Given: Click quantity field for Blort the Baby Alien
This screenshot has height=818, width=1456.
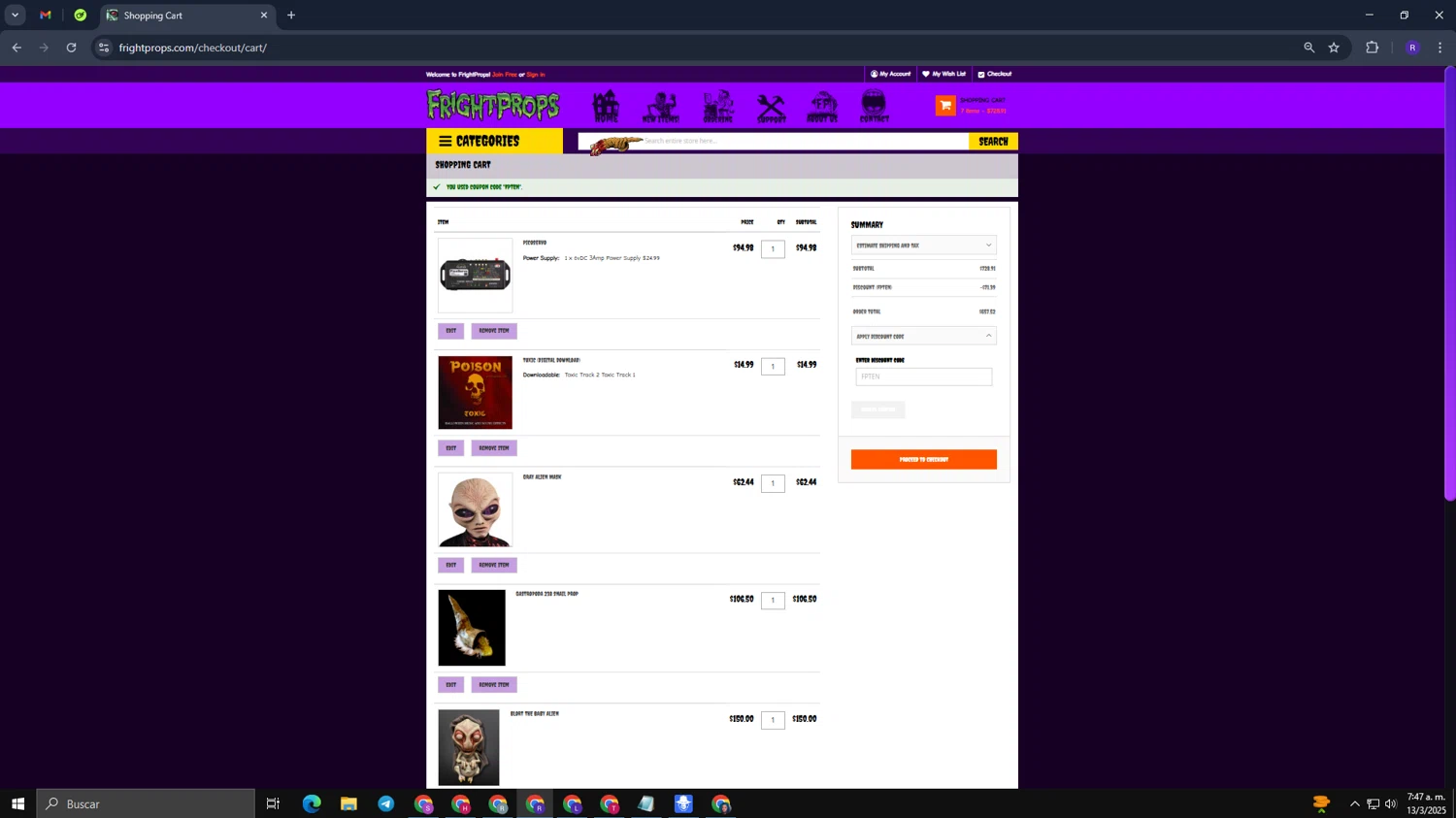Looking at the screenshot, I should click(x=773, y=720).
